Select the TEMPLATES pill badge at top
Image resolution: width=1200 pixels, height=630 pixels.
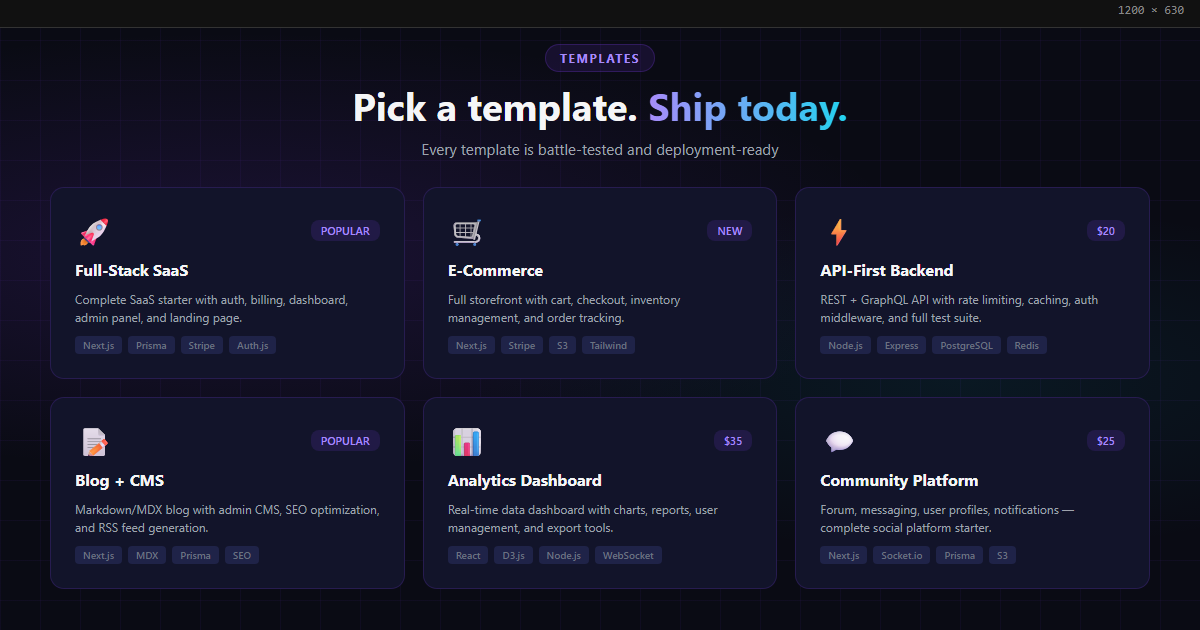pos(600,58)
